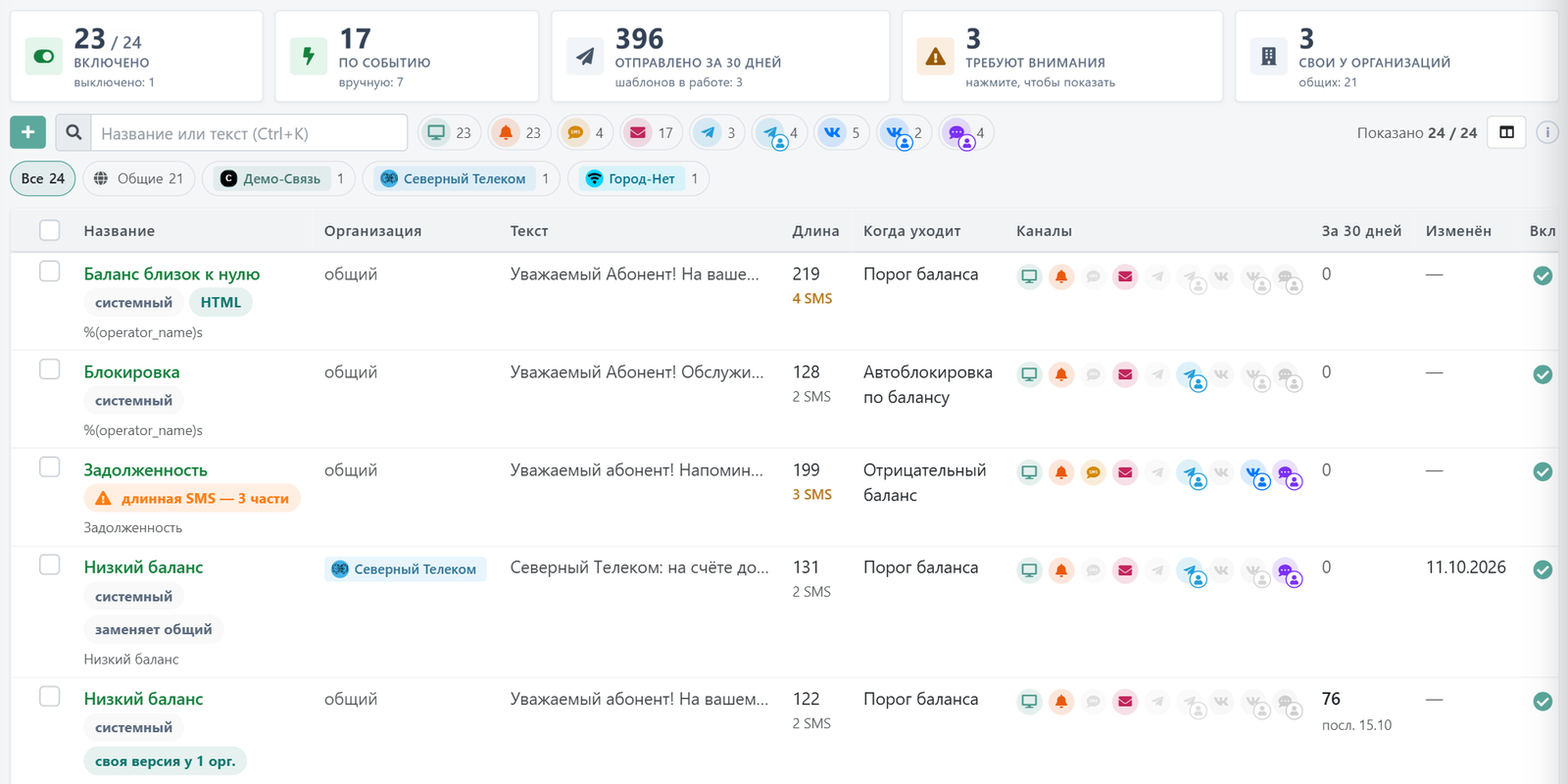Viewport: 1568px width, 784px height.
Task: Open the column layout settings icon
Action: coord(1507,132)
